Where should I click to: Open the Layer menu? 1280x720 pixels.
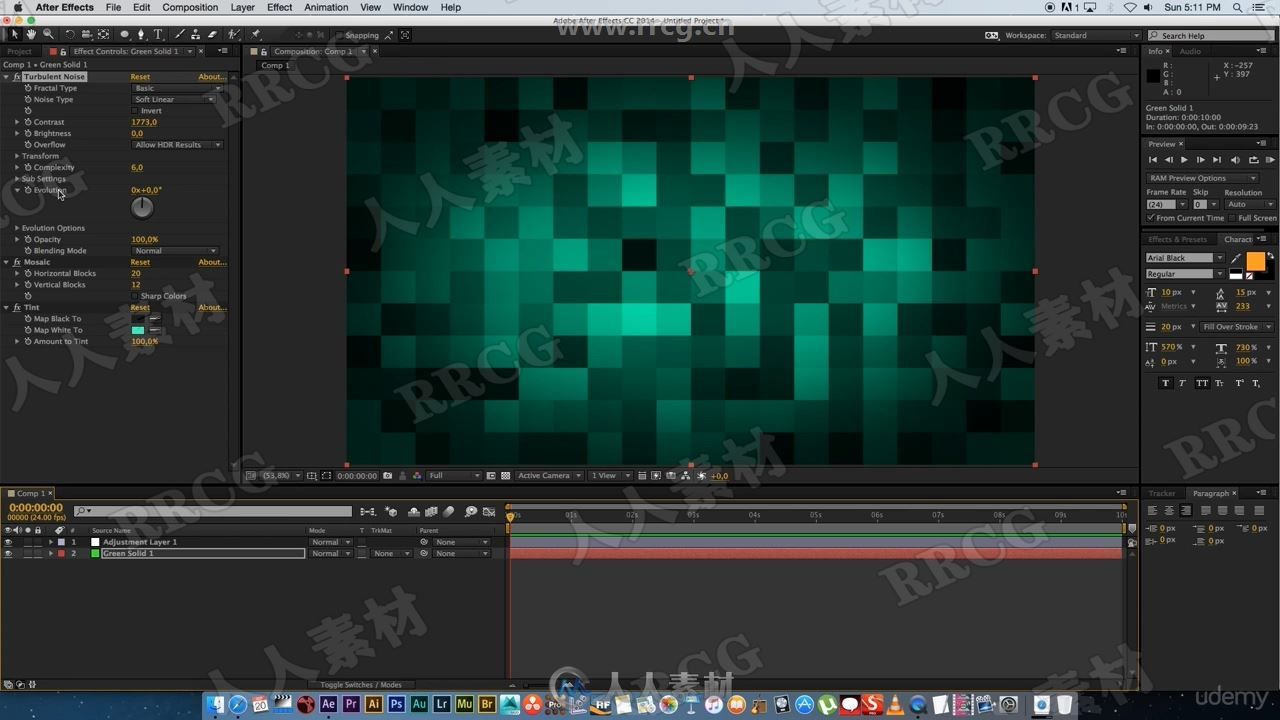(x=242, y=7)
